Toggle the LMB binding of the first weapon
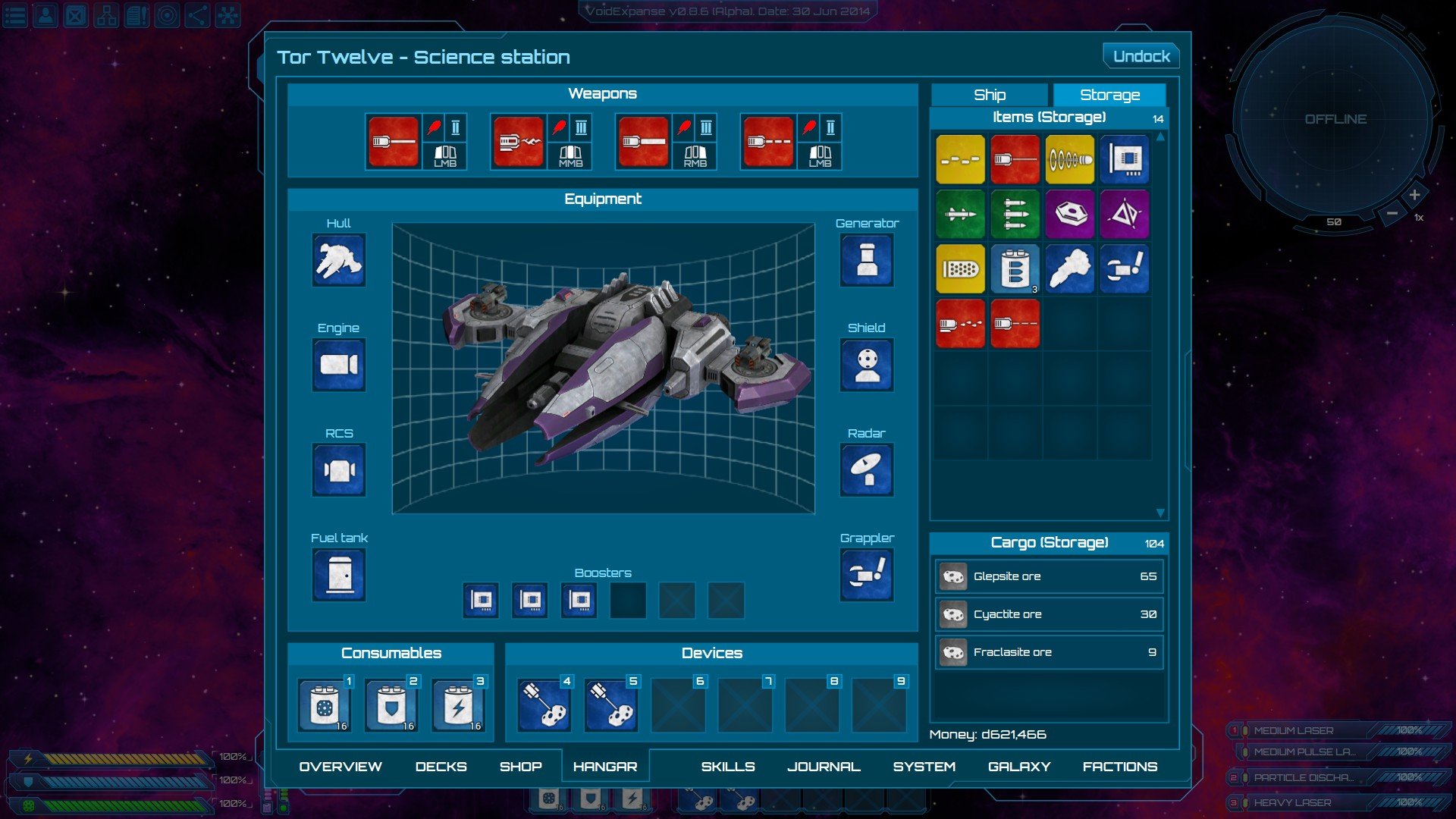The height and width of the screenshot is (819, 1456). (x=445, y=156)
